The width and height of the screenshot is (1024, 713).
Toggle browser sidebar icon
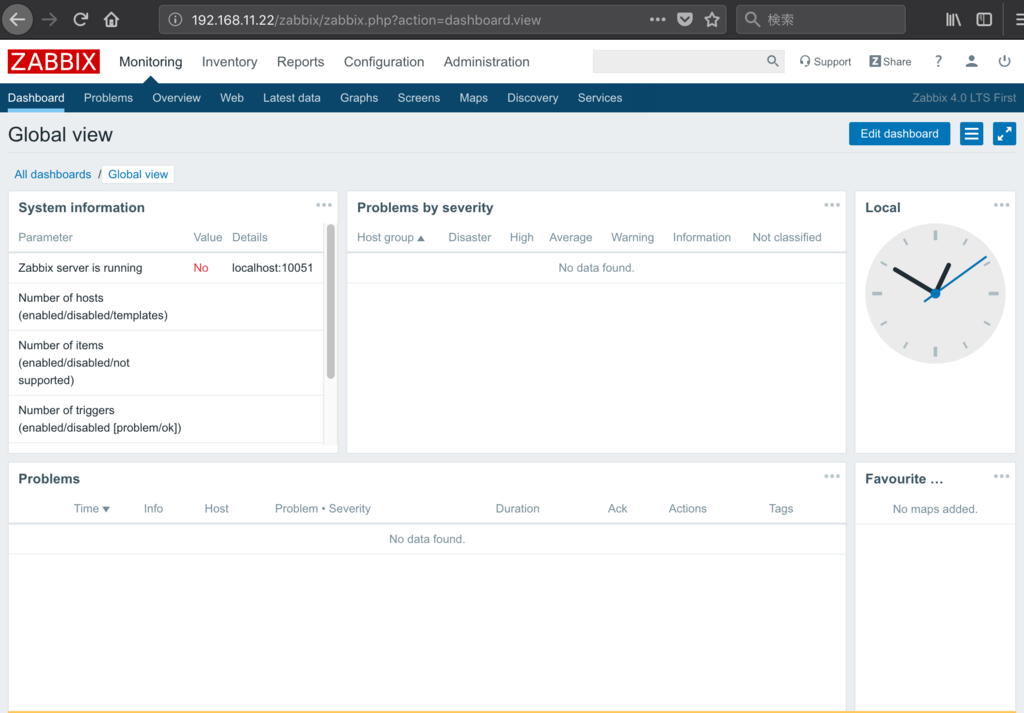[984, 20]
